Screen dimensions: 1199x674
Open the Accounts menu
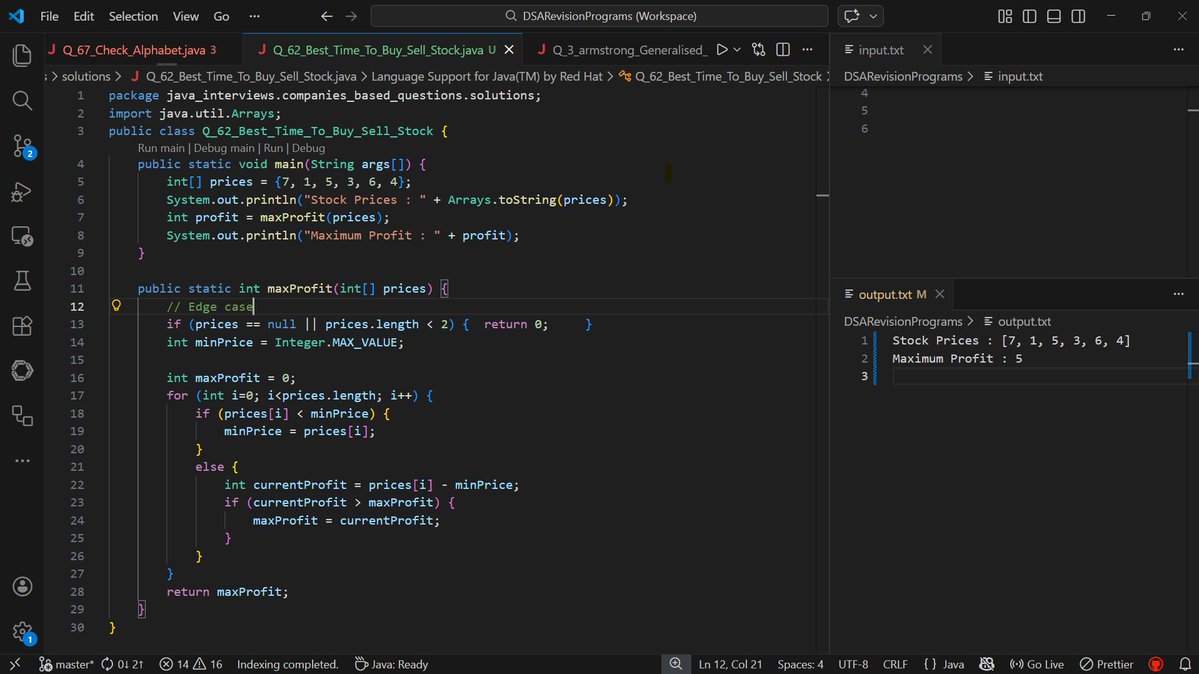(x=22, y=587)
